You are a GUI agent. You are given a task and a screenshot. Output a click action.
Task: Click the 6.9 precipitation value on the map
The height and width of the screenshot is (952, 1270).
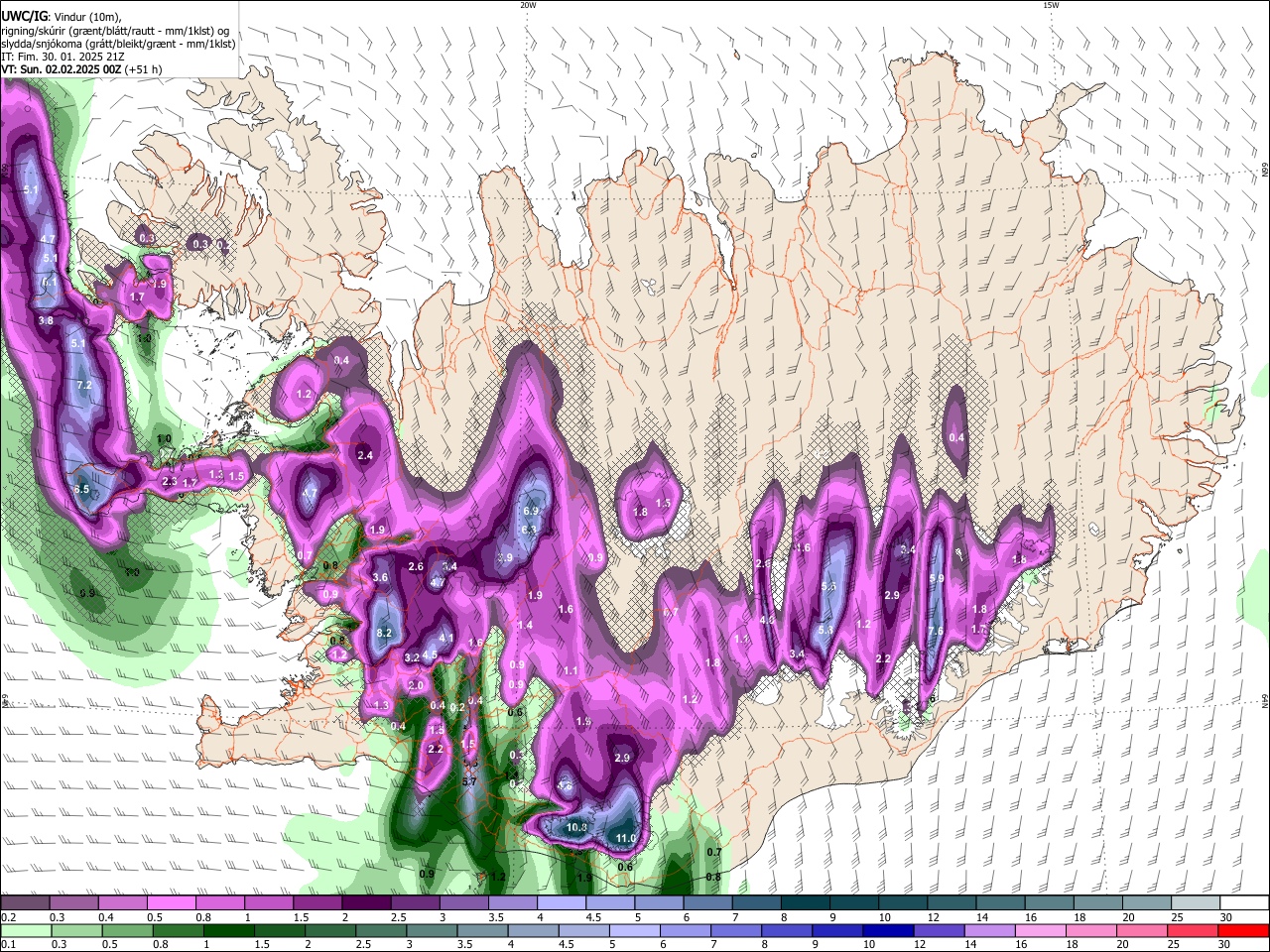(x=530, y=511)
